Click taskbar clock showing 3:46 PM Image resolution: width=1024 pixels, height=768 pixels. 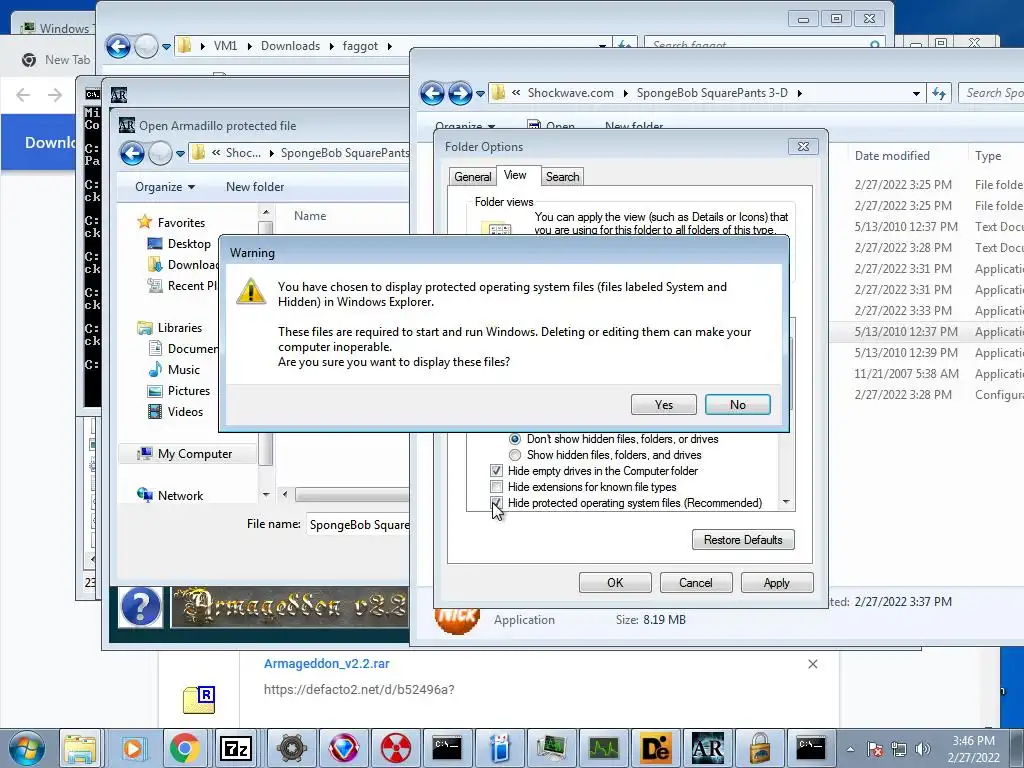973,748
